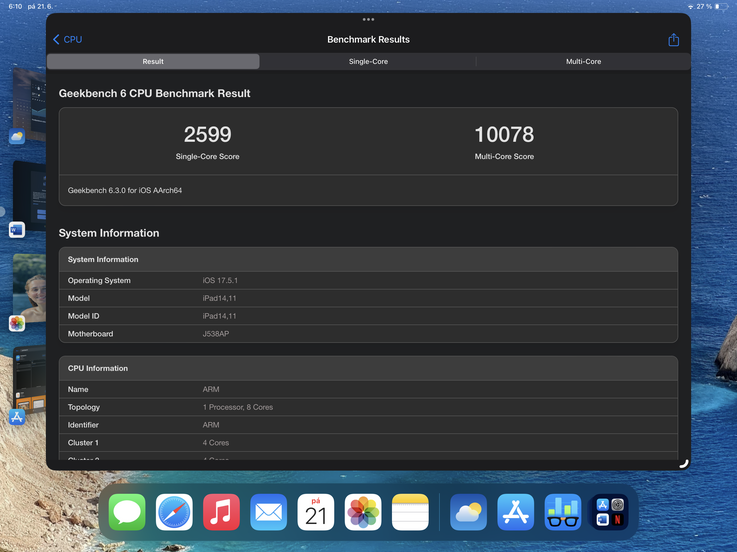
Task: Open the Music app in dock
Action: 221,512
